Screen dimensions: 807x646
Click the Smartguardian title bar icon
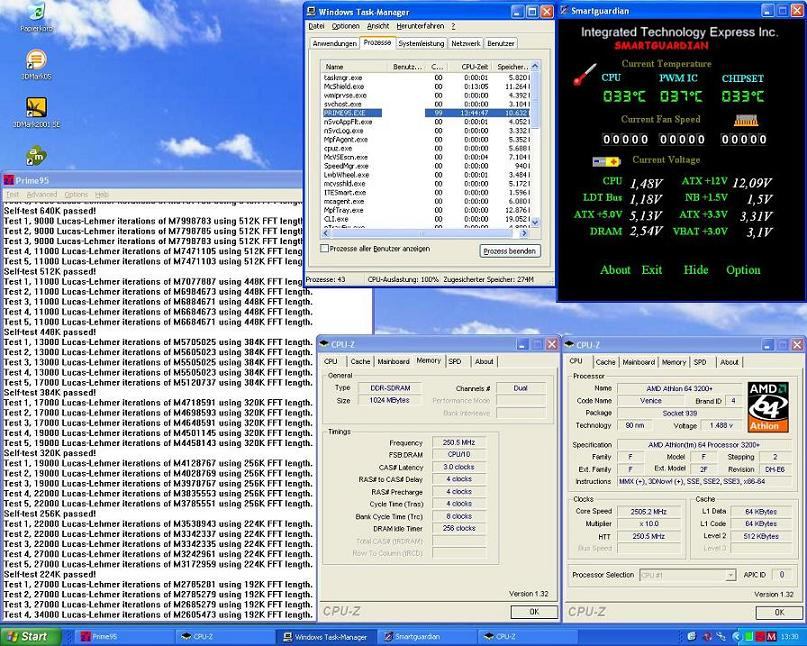[564, 11]
